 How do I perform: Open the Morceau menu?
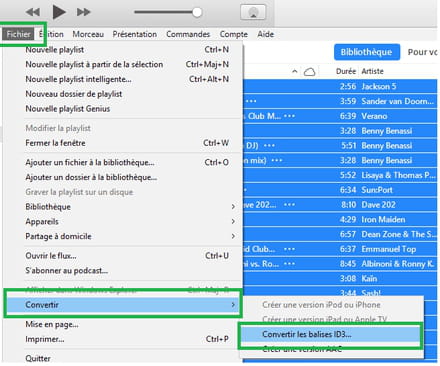(x=88, y=34)
